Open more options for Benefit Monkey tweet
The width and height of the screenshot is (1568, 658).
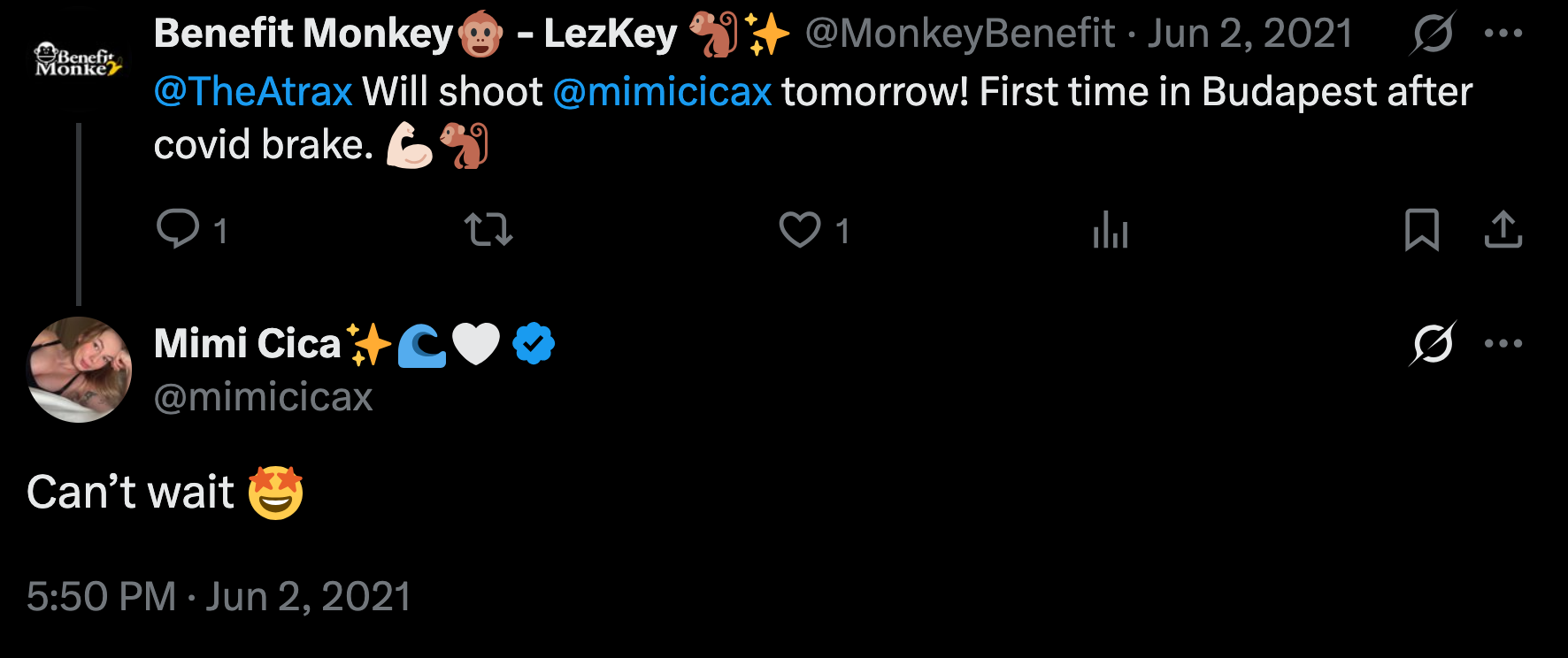(1503, 34)
